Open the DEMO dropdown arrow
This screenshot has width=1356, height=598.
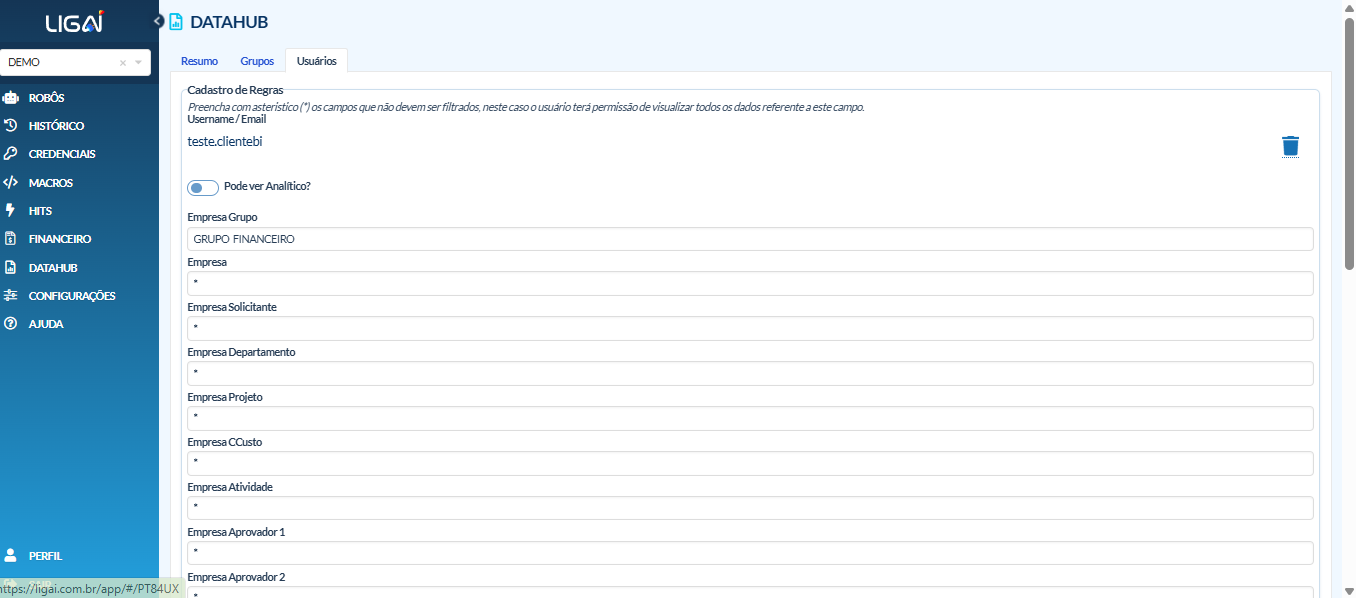[139, 62]
